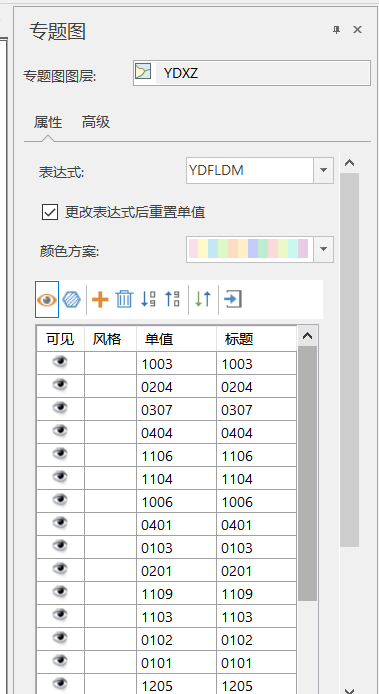Hide the 1109 row via eye
Viewport: 379px width, 694px height.
point(60,593)
